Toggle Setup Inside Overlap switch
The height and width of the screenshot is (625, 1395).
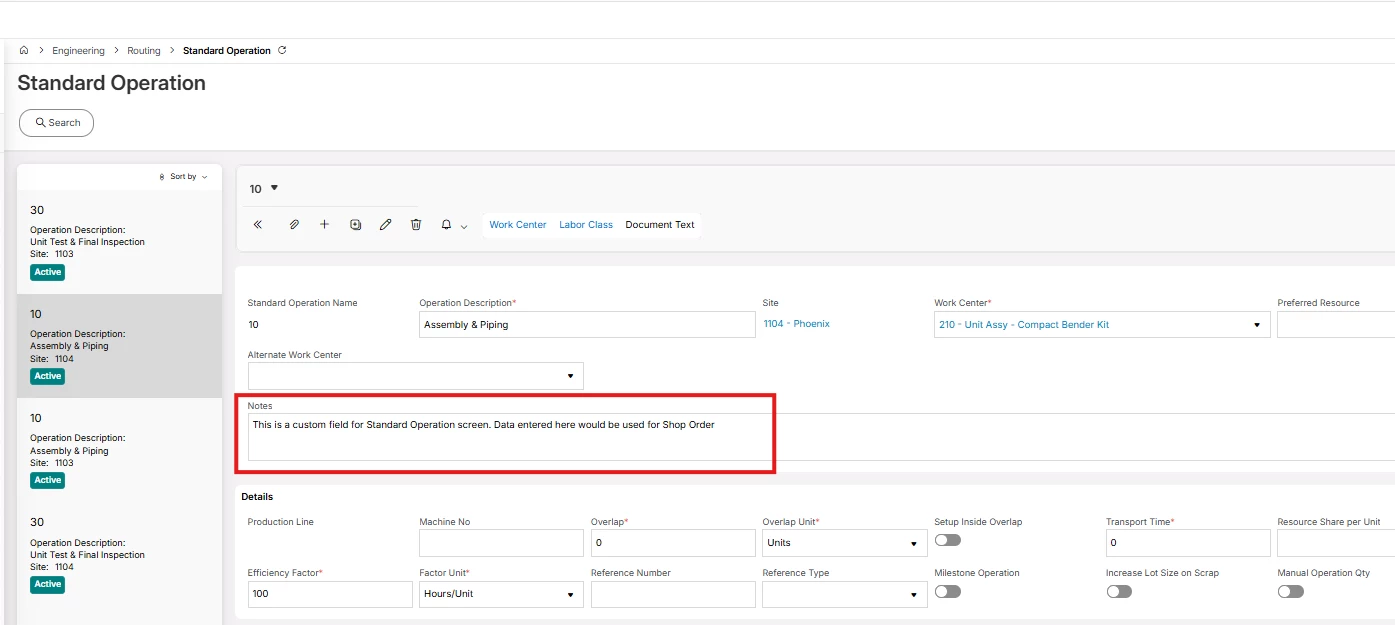(947, 540)
